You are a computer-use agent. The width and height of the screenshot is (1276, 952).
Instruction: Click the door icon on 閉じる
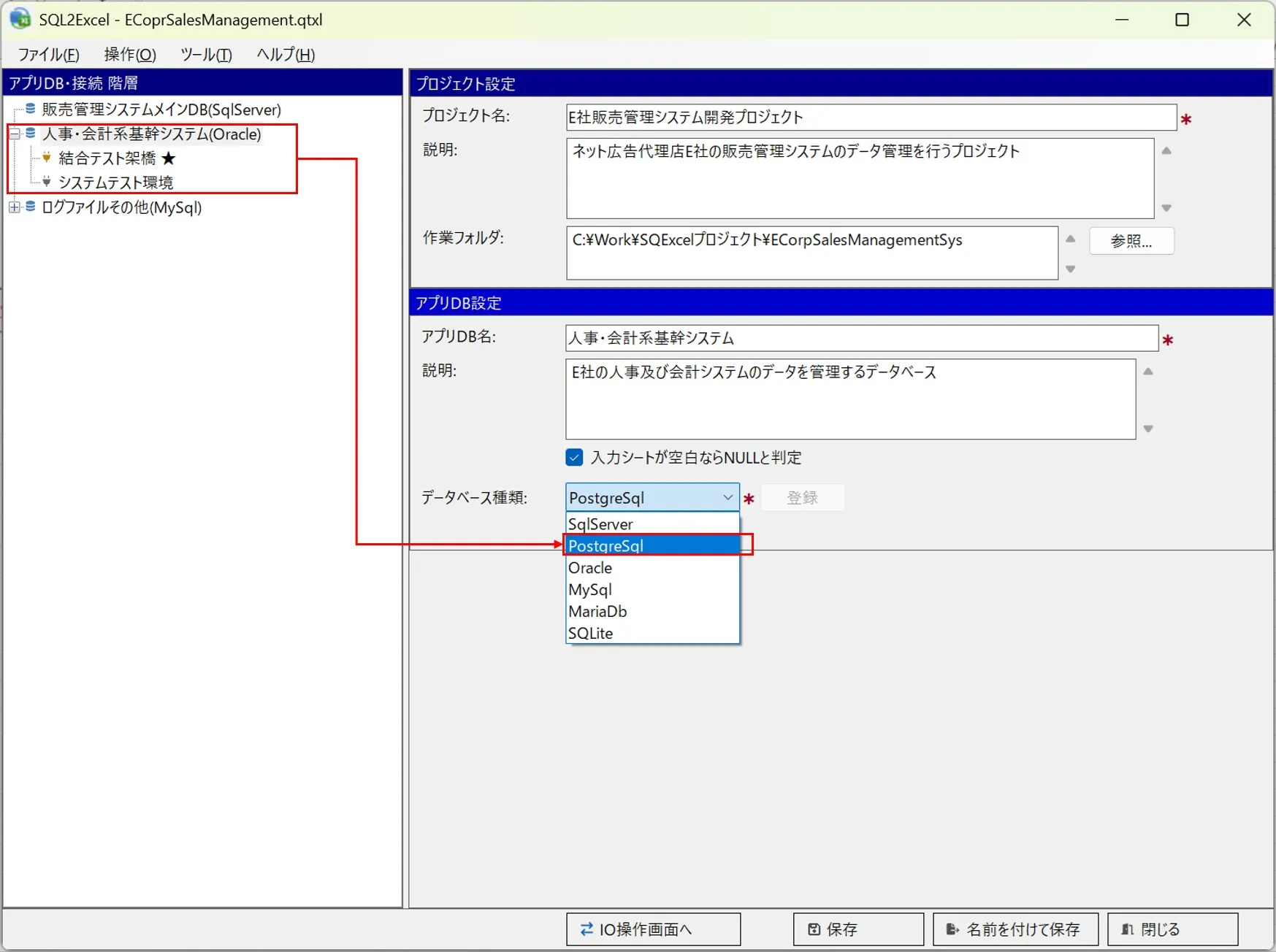point(1128,929)
